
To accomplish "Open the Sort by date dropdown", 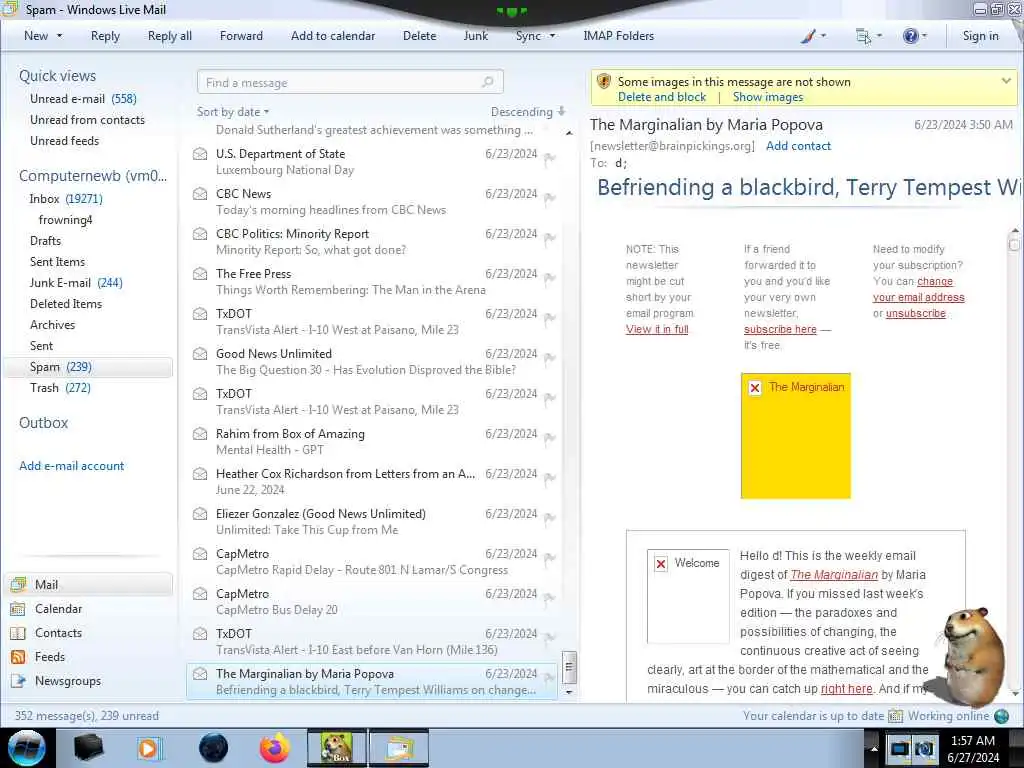I will pos(233,112).
